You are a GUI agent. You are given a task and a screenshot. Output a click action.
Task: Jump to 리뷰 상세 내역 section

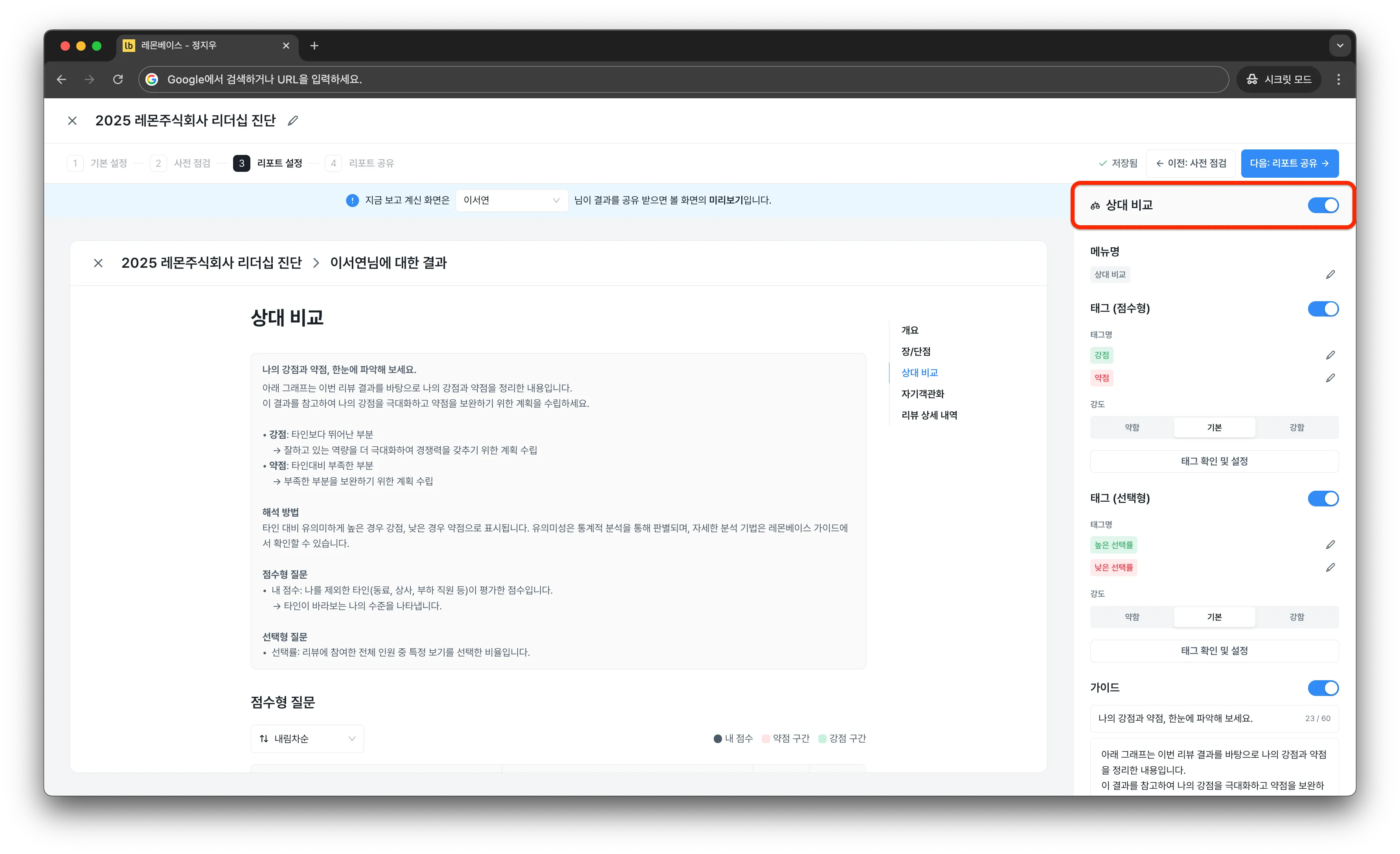click(x=929, y=415)
